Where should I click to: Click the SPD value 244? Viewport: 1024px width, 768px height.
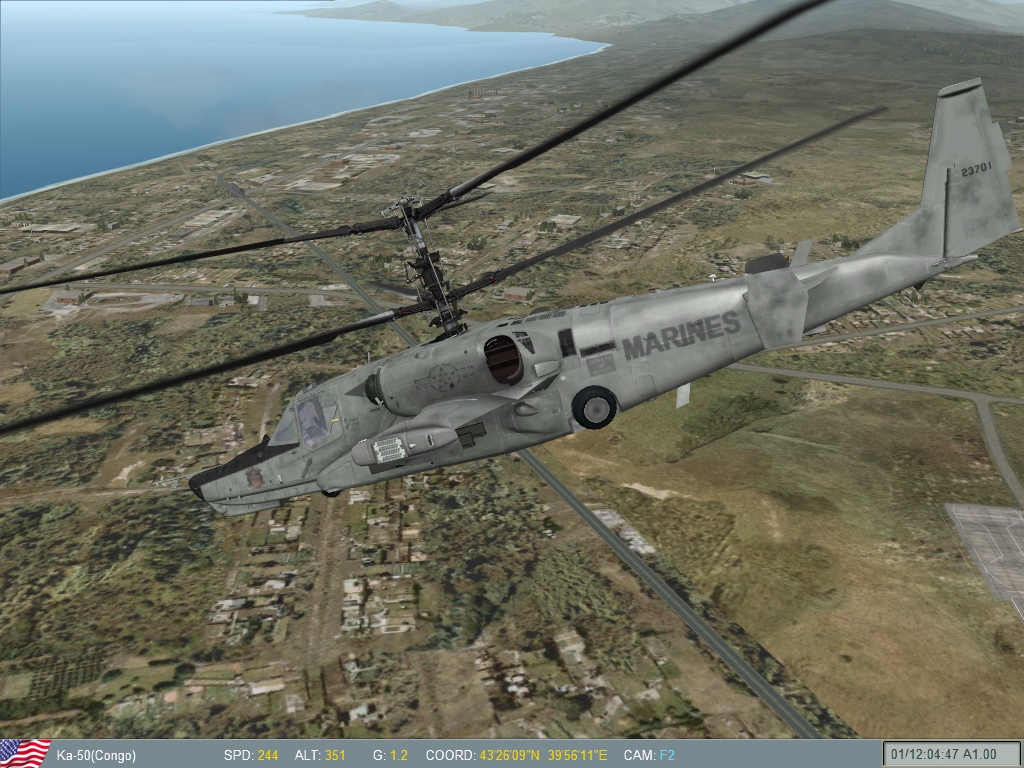pyautogui.click(x=268, y=756)
